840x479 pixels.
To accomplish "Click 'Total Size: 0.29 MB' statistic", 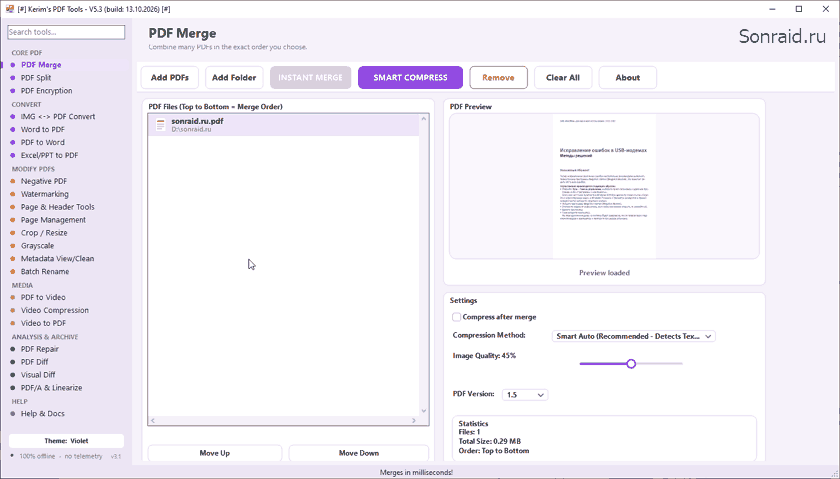I will (x=490, y=441).
